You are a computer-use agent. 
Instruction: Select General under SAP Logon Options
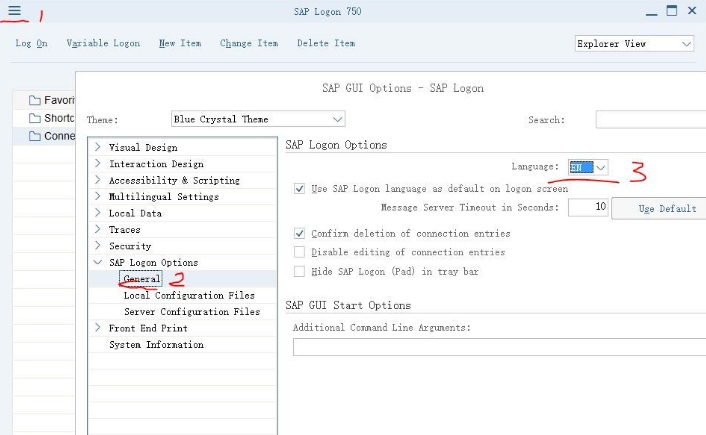point(141,279)
